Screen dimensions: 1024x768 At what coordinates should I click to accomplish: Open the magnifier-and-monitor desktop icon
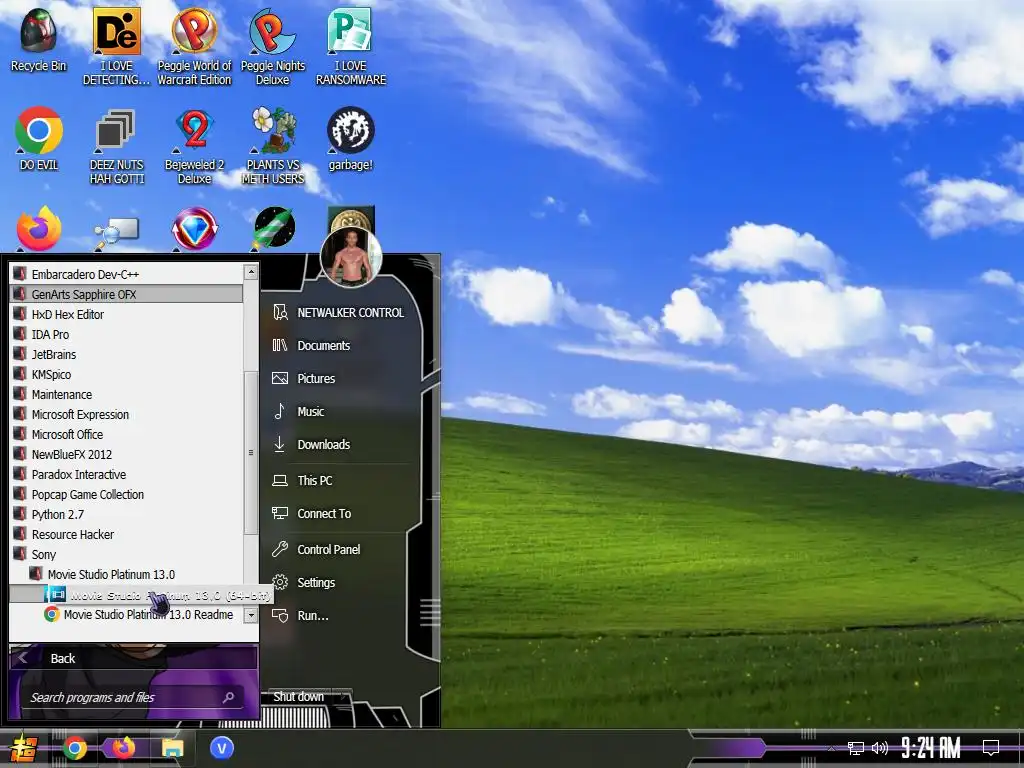point(116,233)
